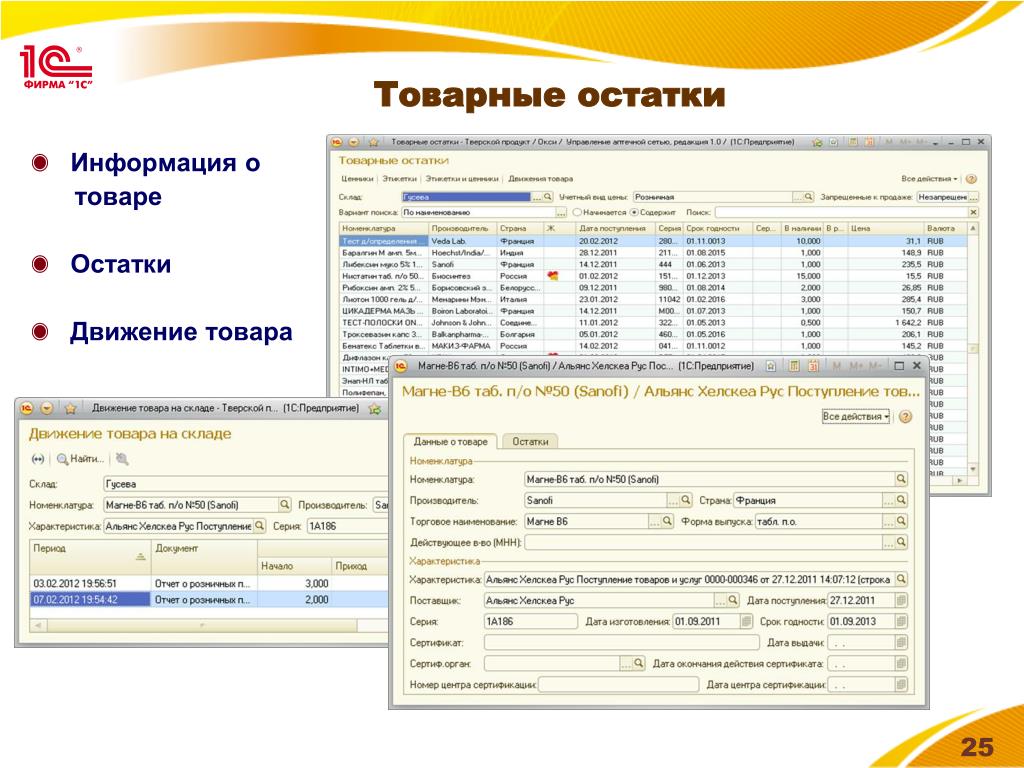
Task: Open magnifier lookup for Производитель Sanofi
Action: click(x=686, y=500)
